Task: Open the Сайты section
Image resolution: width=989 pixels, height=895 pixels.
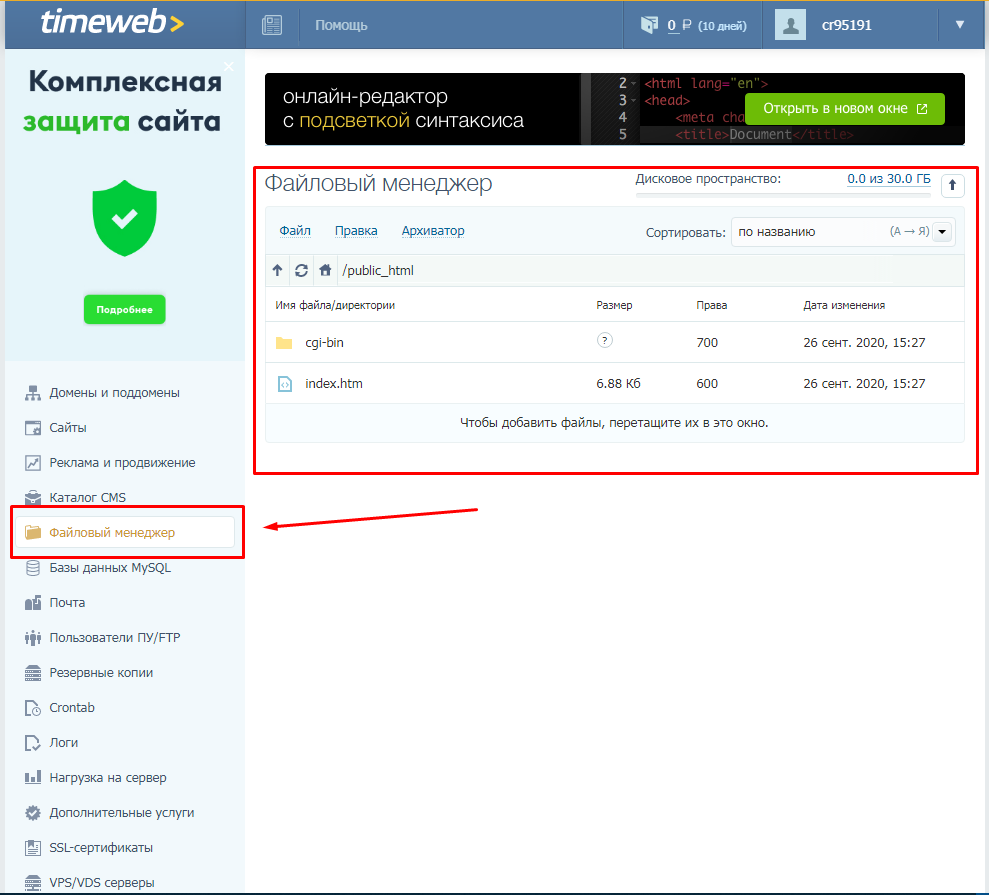Action: 67,428
